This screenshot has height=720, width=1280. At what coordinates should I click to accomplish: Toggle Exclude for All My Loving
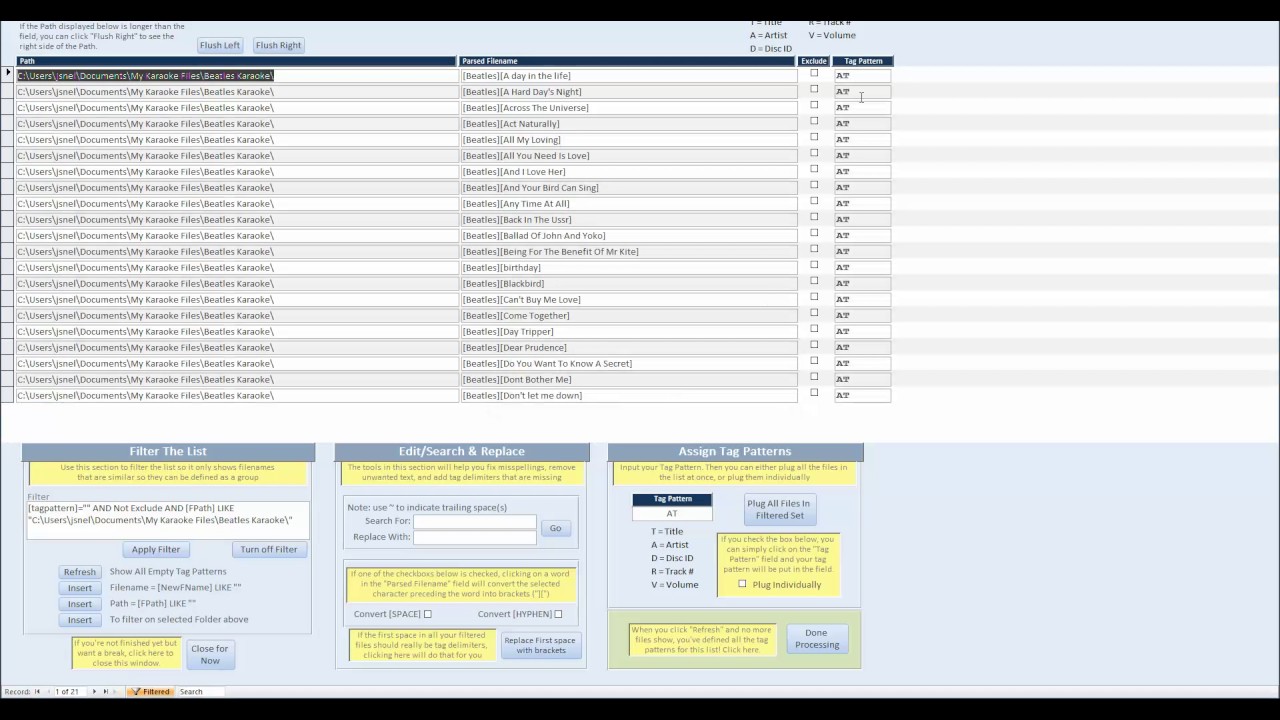(x=814, y=137)
